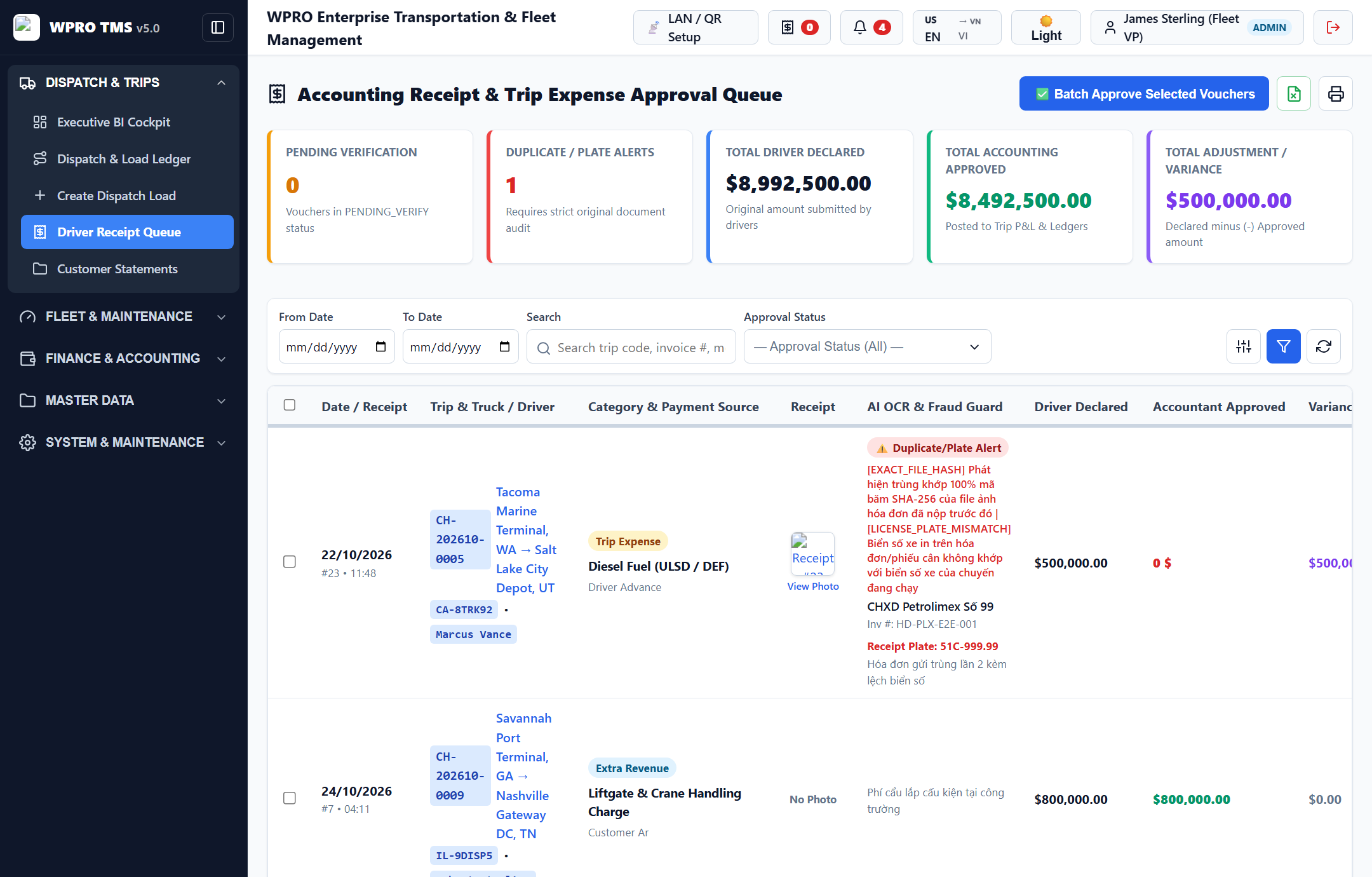
Task: Refresh the receipt queue list
Action: (1324, 346)
